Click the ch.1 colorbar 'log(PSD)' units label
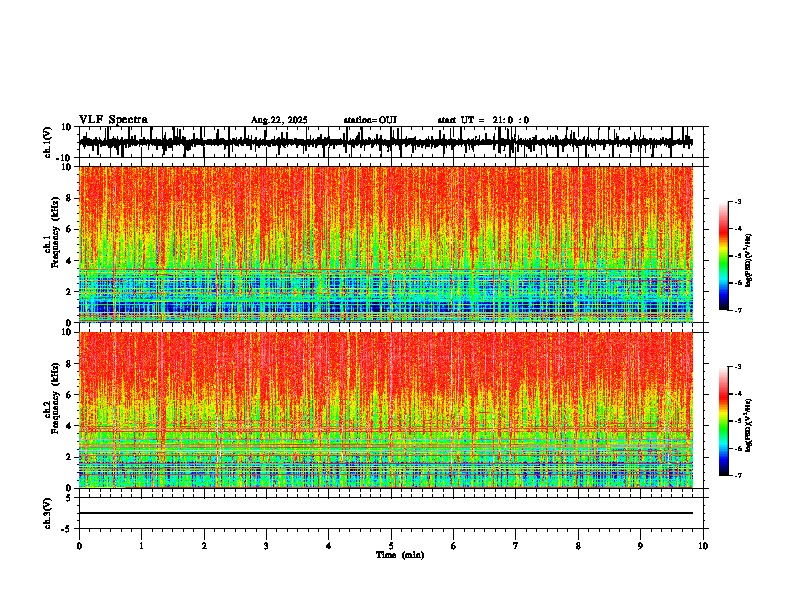792x612 pixels. (x=749, y=260)
